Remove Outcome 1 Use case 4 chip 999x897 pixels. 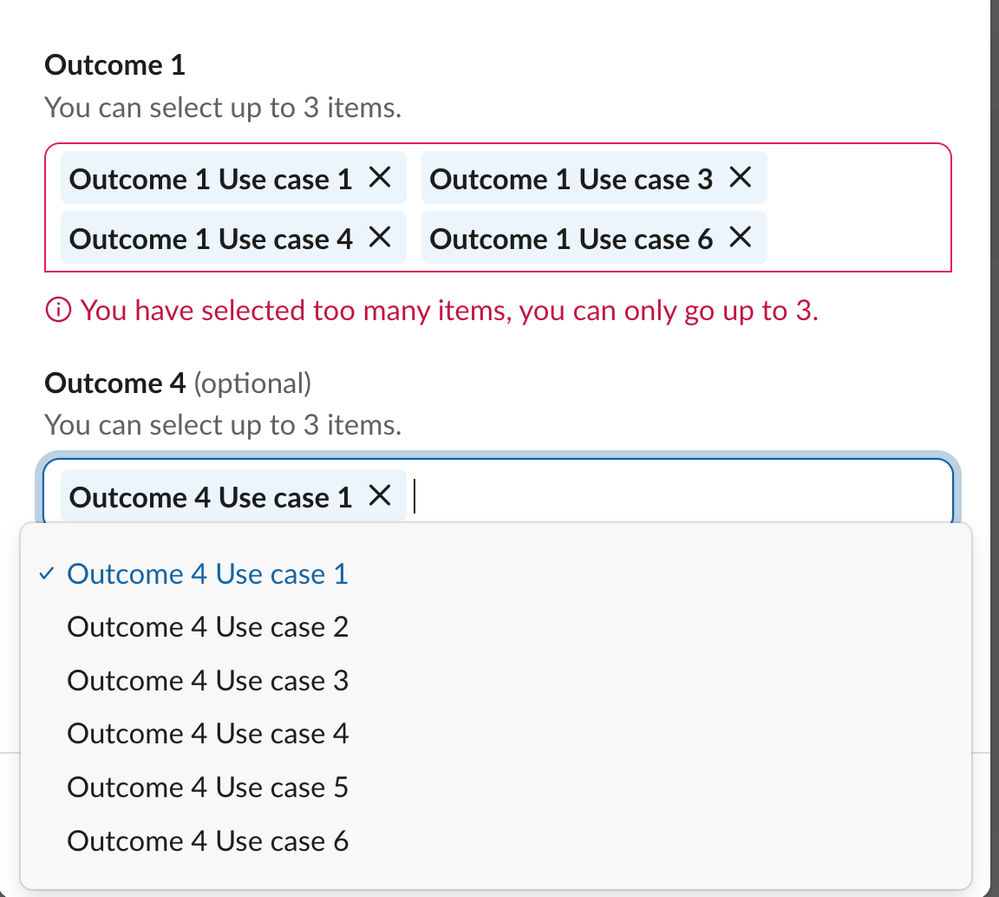(x=379, y=238)
